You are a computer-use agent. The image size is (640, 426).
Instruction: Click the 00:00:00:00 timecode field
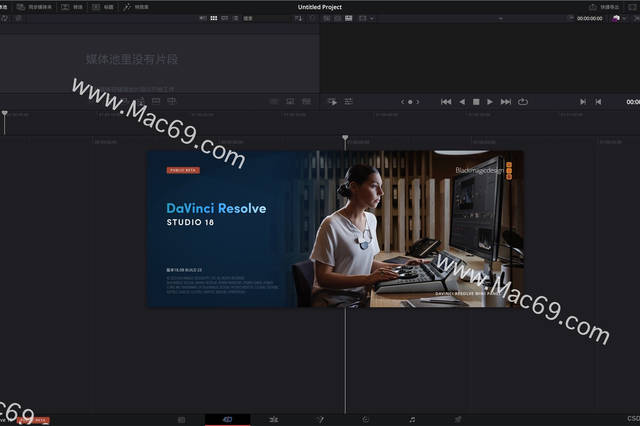tap(589, 18)
